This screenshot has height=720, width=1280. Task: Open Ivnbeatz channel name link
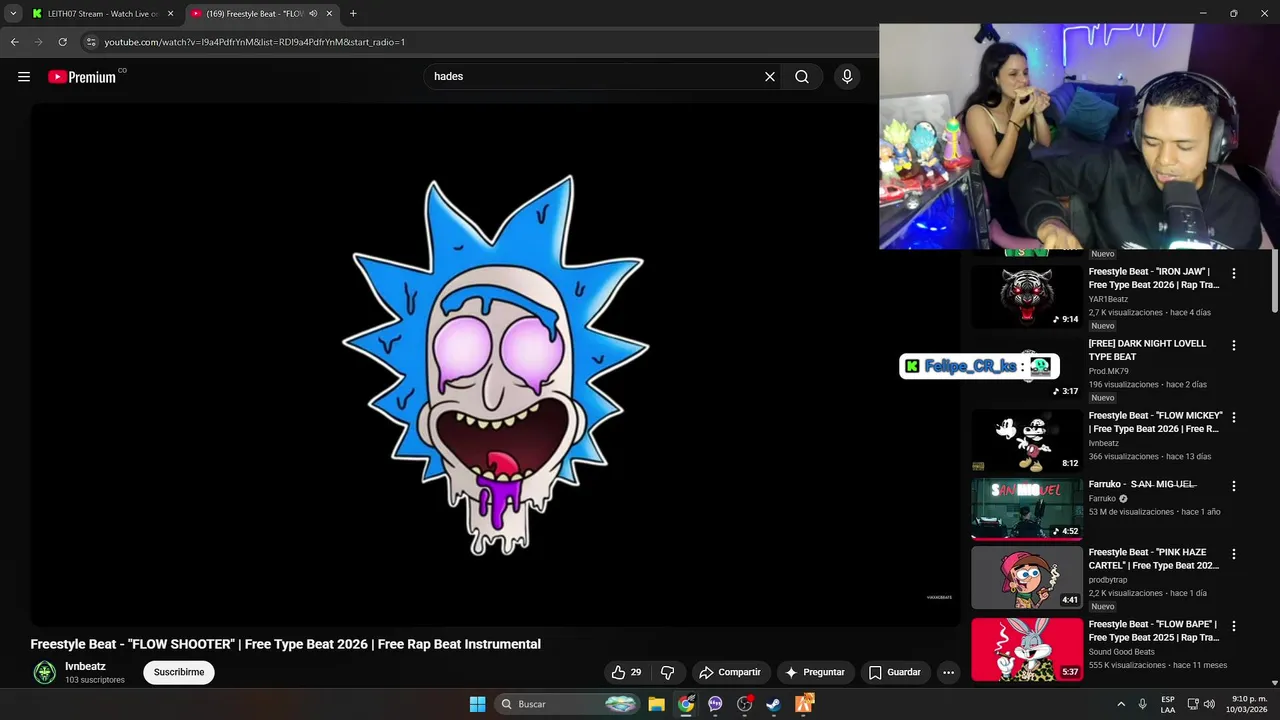(85, 666)
